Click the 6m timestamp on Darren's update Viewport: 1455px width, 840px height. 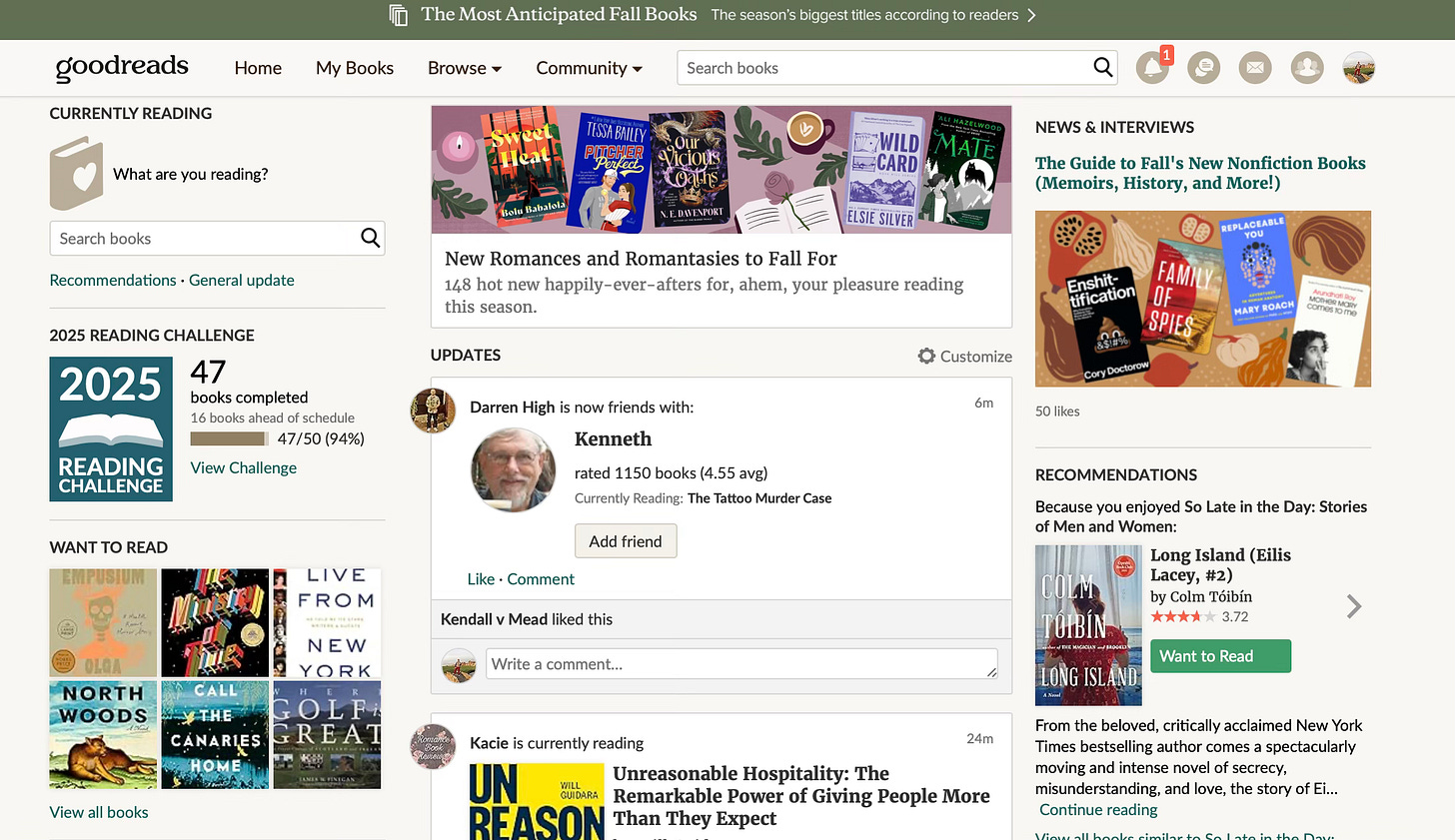point(984,403)
